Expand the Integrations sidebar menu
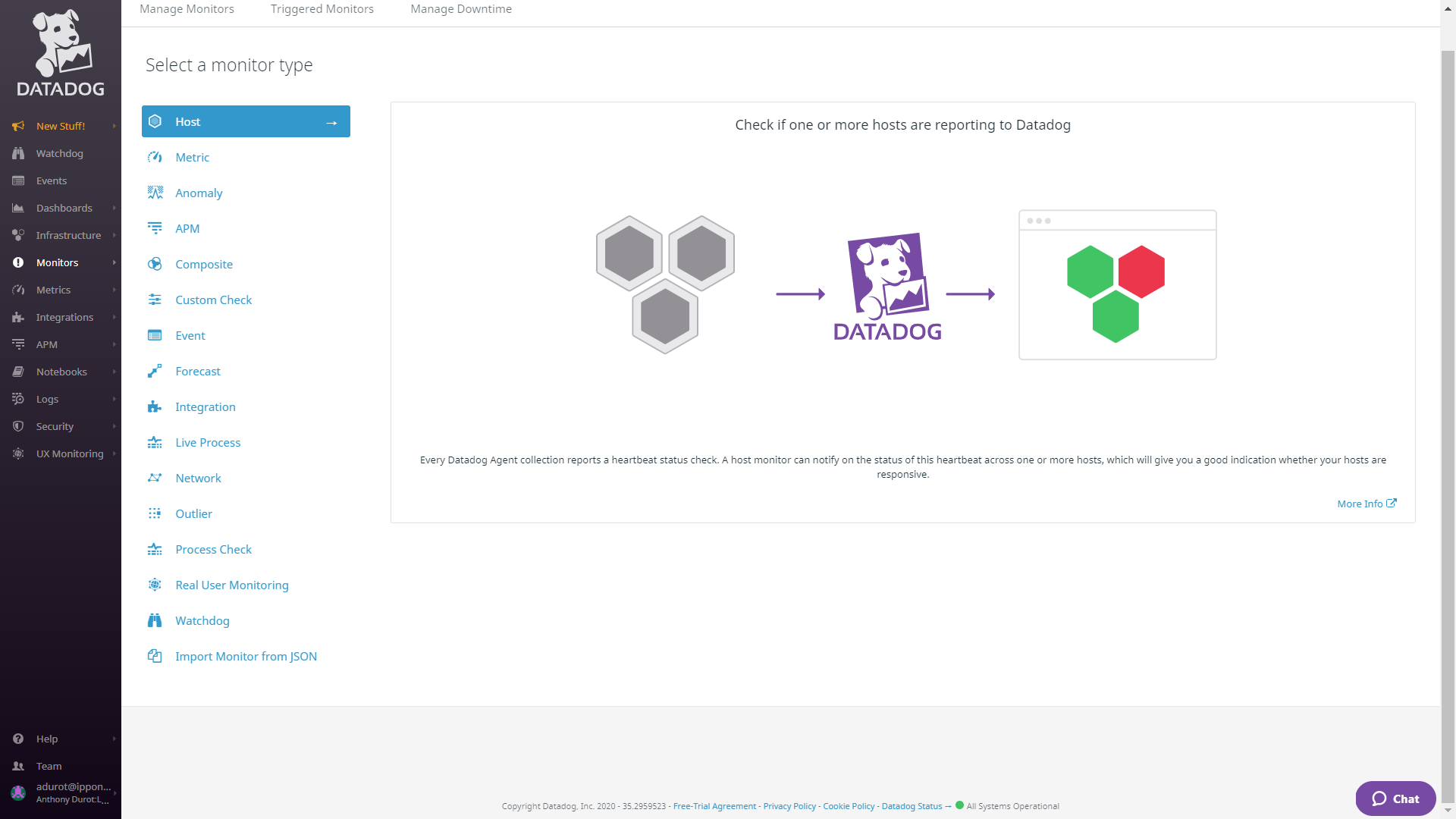The image size is (1456, 819). [x=64, y=317]
